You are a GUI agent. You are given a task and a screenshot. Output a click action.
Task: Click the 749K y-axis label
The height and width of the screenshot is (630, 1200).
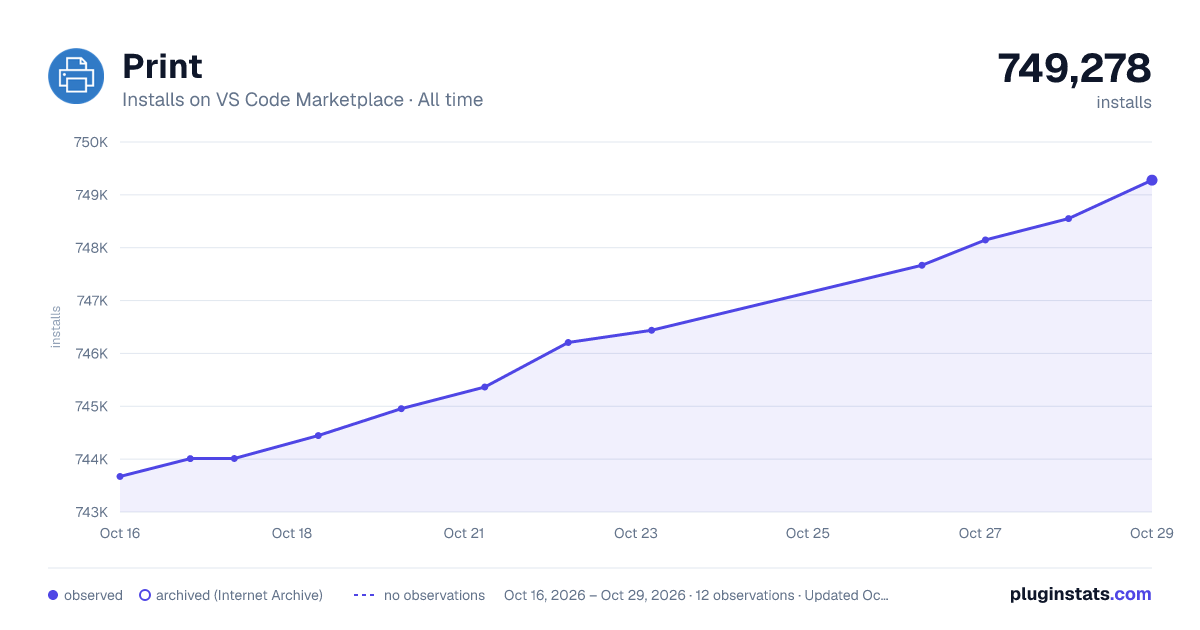click(x=91, y=195)
